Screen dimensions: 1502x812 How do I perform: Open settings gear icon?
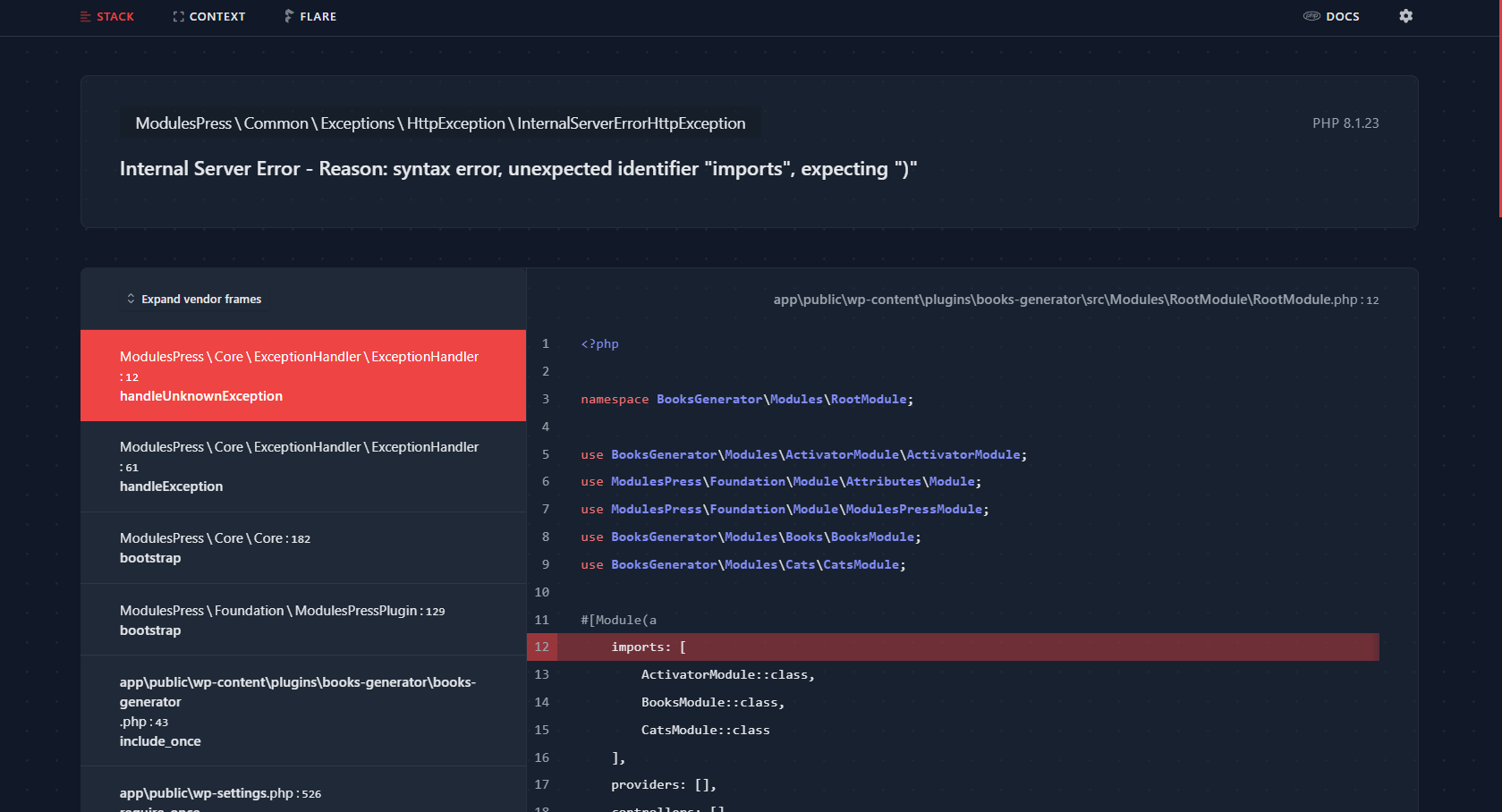(1406, 16)
